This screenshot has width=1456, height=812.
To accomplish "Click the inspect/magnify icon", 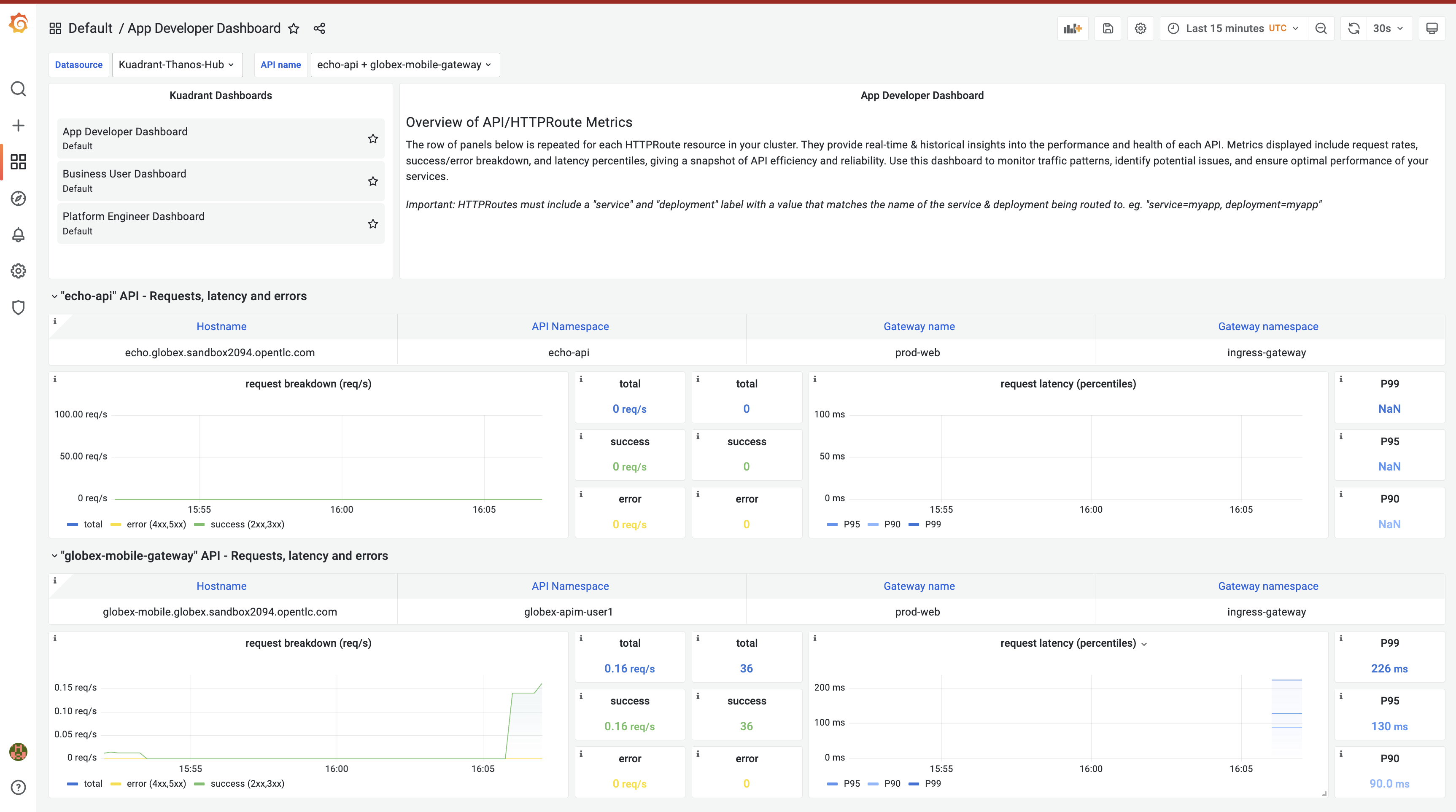I will tap(1321, 28).
